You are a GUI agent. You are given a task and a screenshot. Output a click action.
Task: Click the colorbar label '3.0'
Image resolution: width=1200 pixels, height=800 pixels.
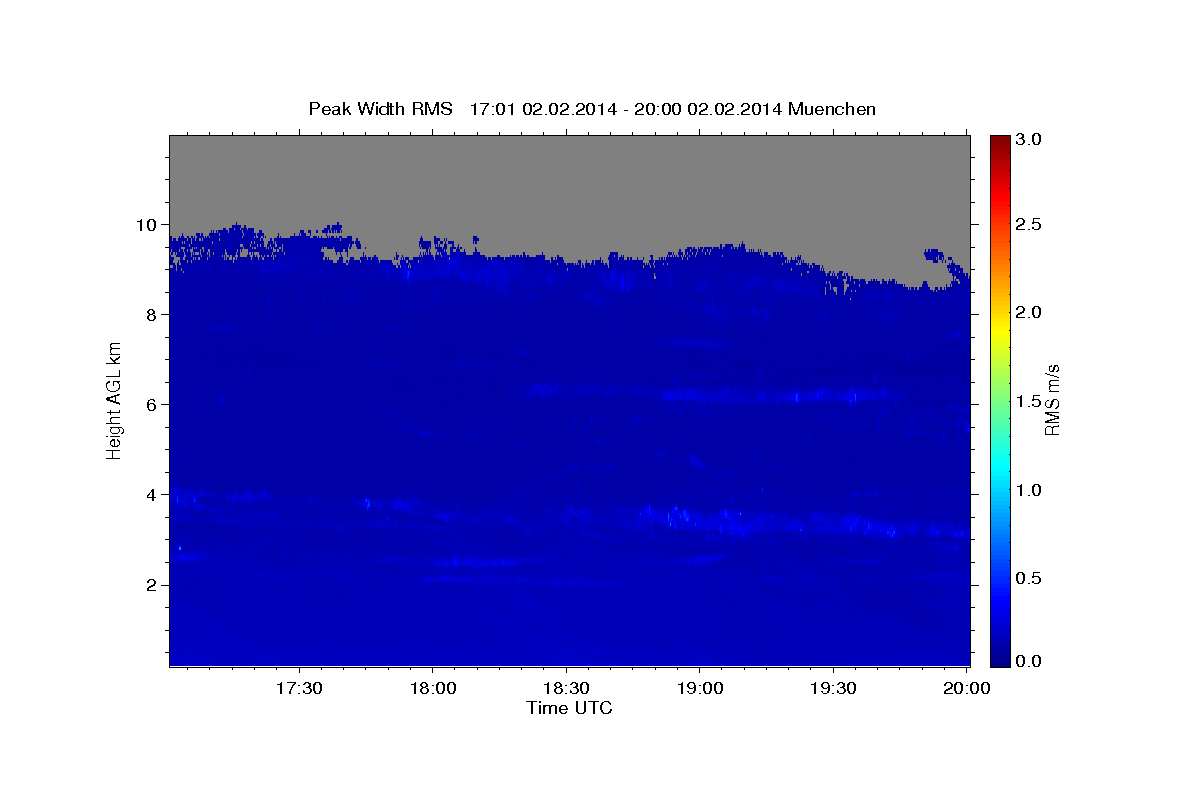pos(1030,140)
